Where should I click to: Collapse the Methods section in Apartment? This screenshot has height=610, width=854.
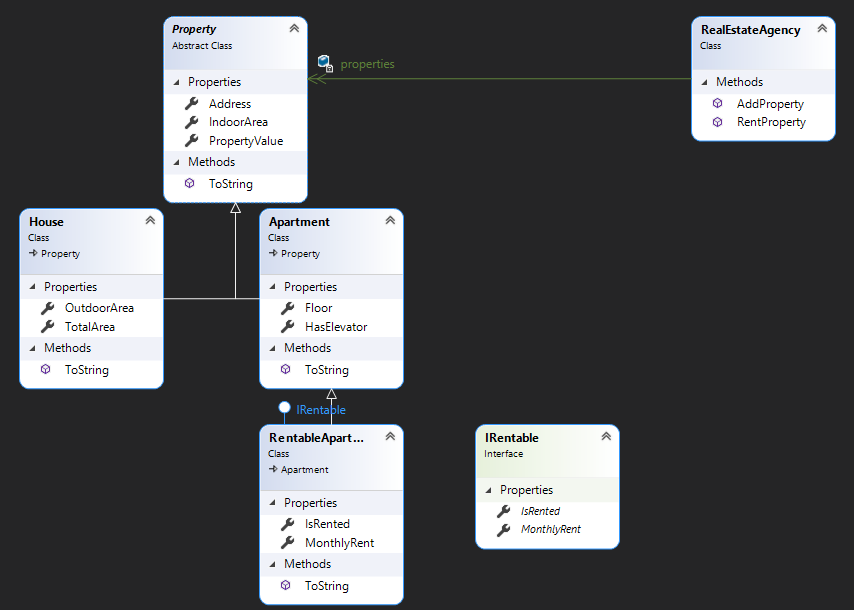click(273, 348)
